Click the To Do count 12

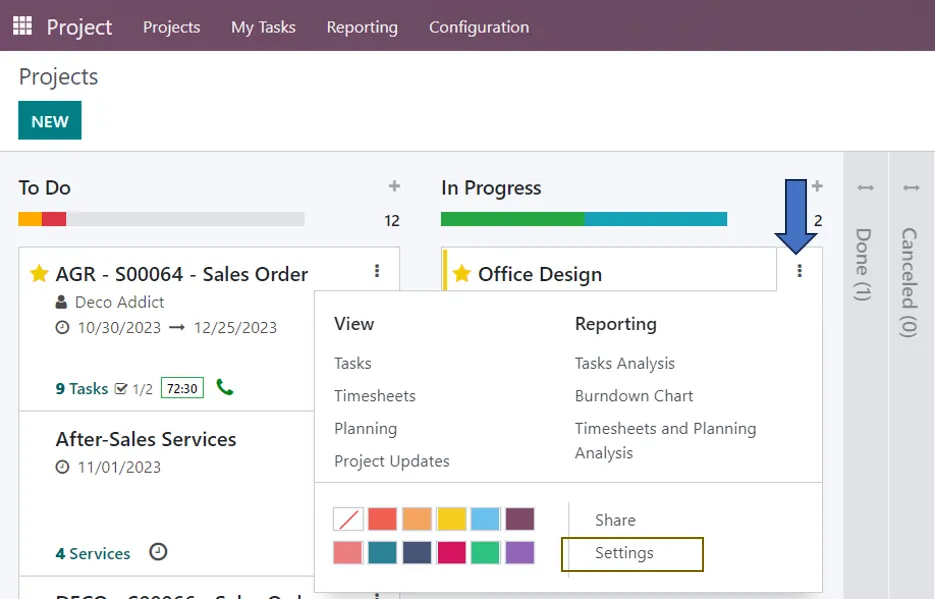(x=392, y=221)
